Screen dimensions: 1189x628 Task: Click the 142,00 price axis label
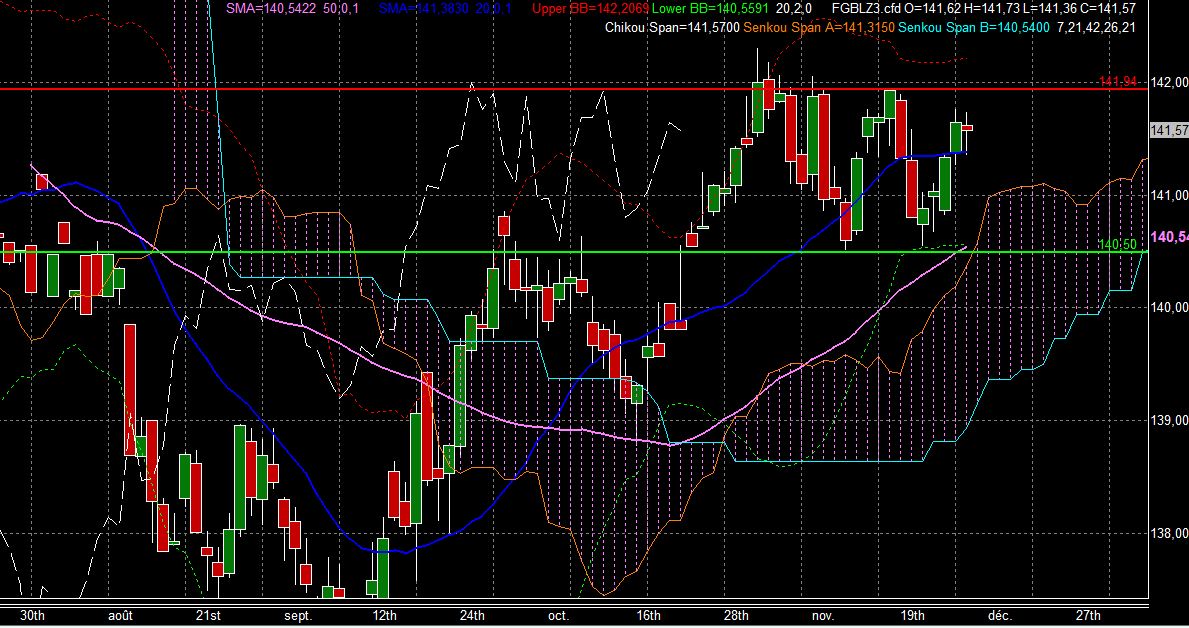pyautogui.click(x=1170, y=83)
